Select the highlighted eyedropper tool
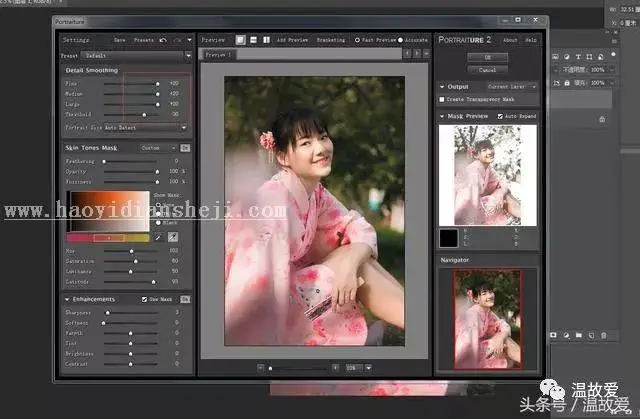640x419 pixels. click(x=173, y=237)
